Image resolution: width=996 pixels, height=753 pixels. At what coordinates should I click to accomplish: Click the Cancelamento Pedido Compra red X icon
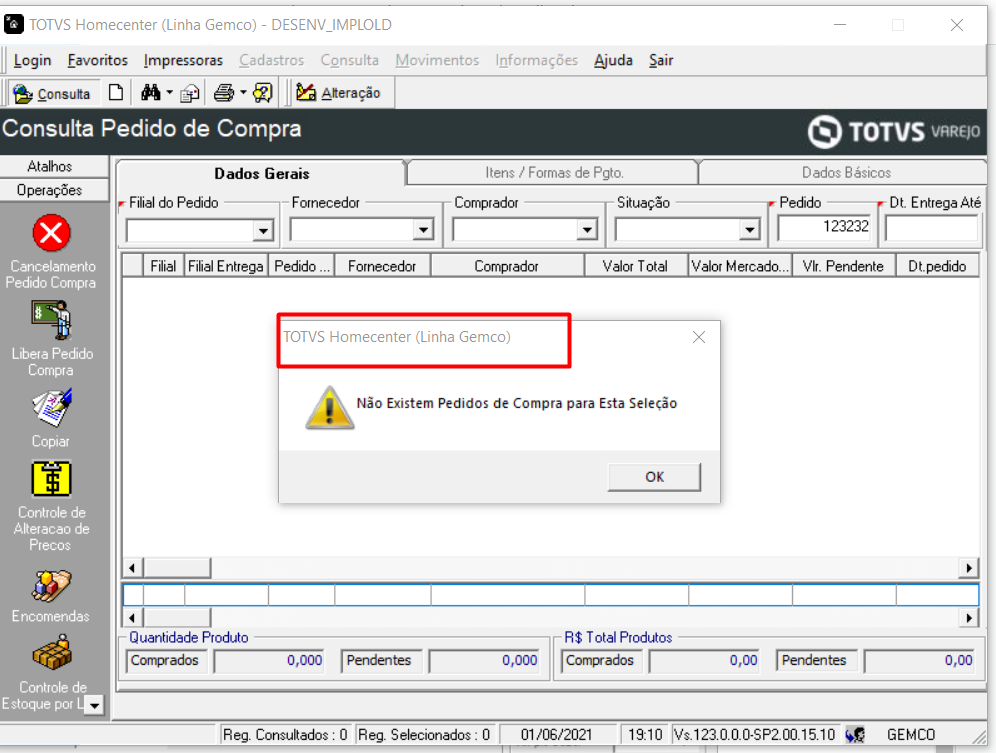(51, 233)
